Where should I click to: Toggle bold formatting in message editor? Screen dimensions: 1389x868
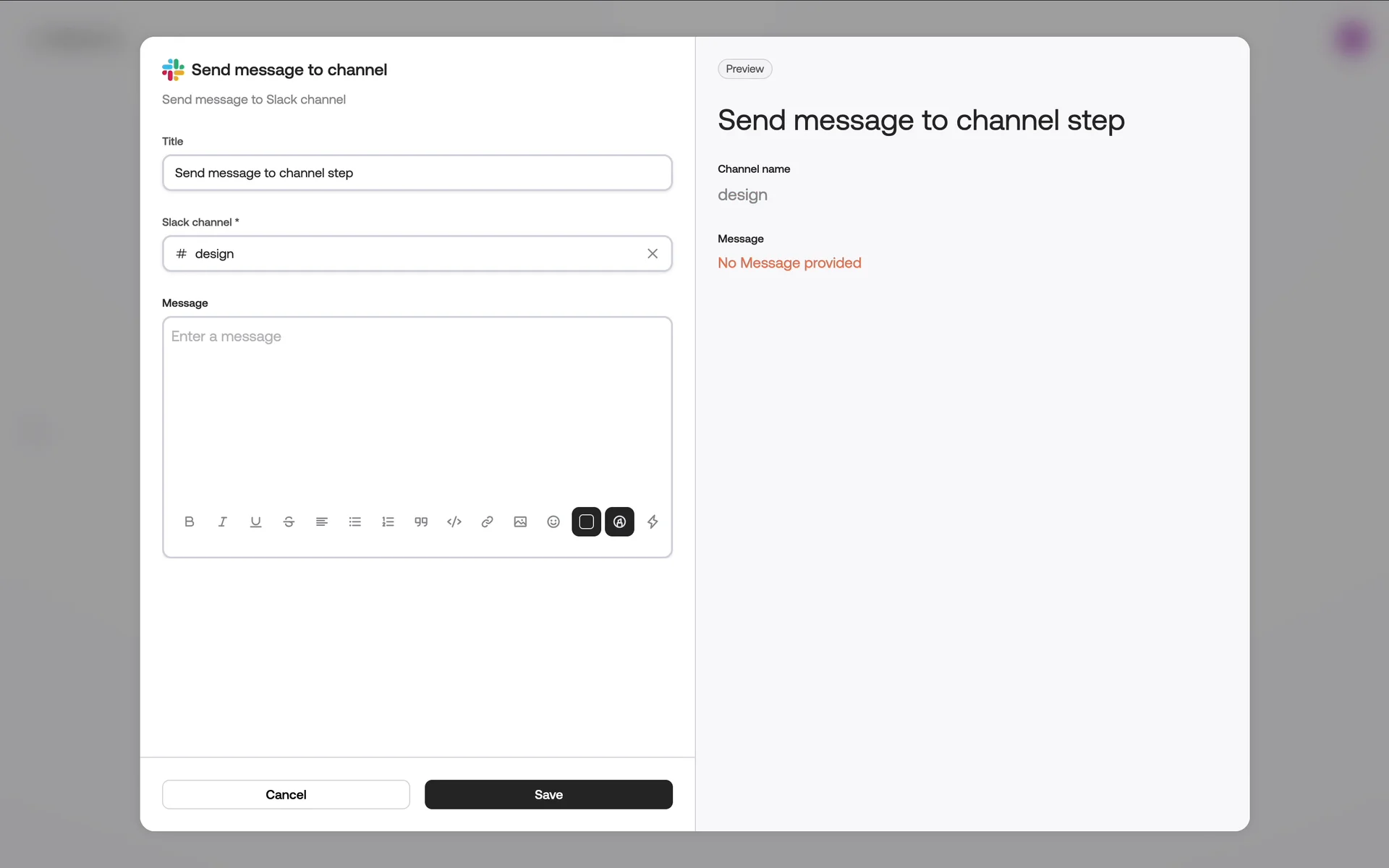pyautogui.click(x=190, y=522)
